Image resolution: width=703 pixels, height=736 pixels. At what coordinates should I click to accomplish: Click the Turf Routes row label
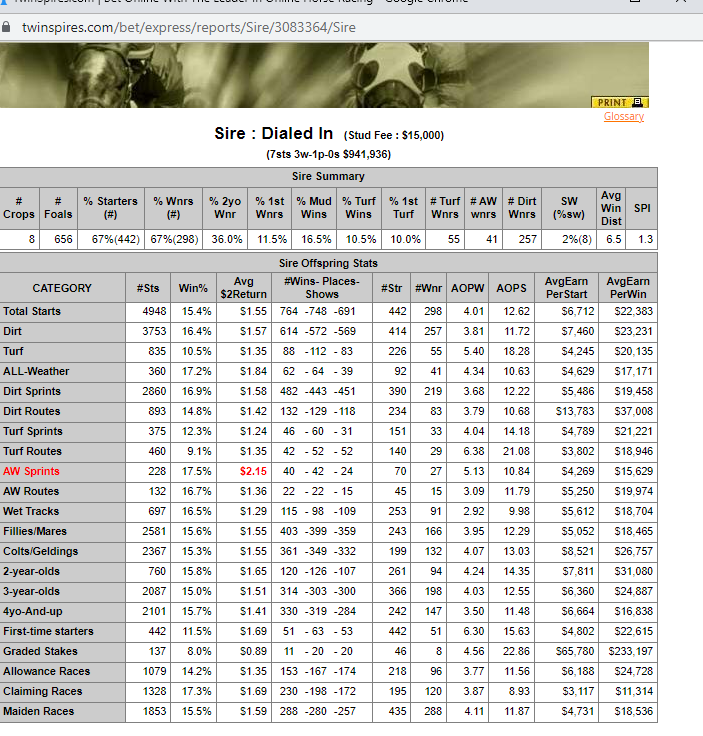click(32, 452)
